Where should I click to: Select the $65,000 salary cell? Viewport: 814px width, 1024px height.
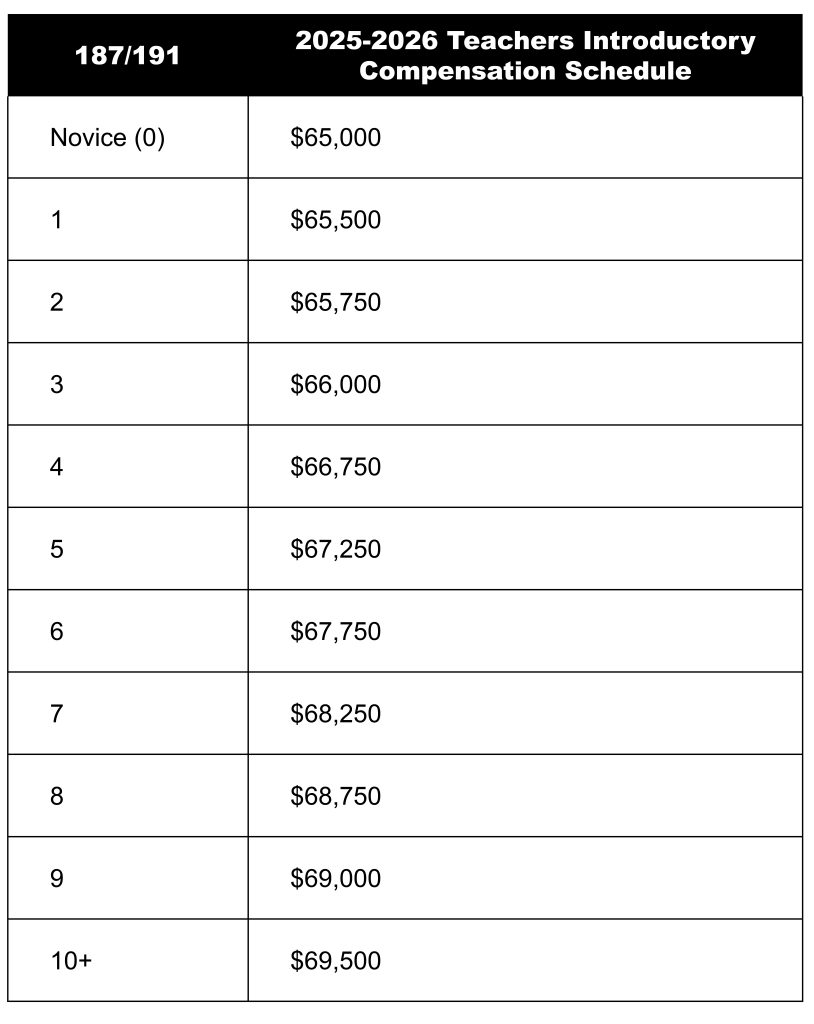[x=336, y=138]
